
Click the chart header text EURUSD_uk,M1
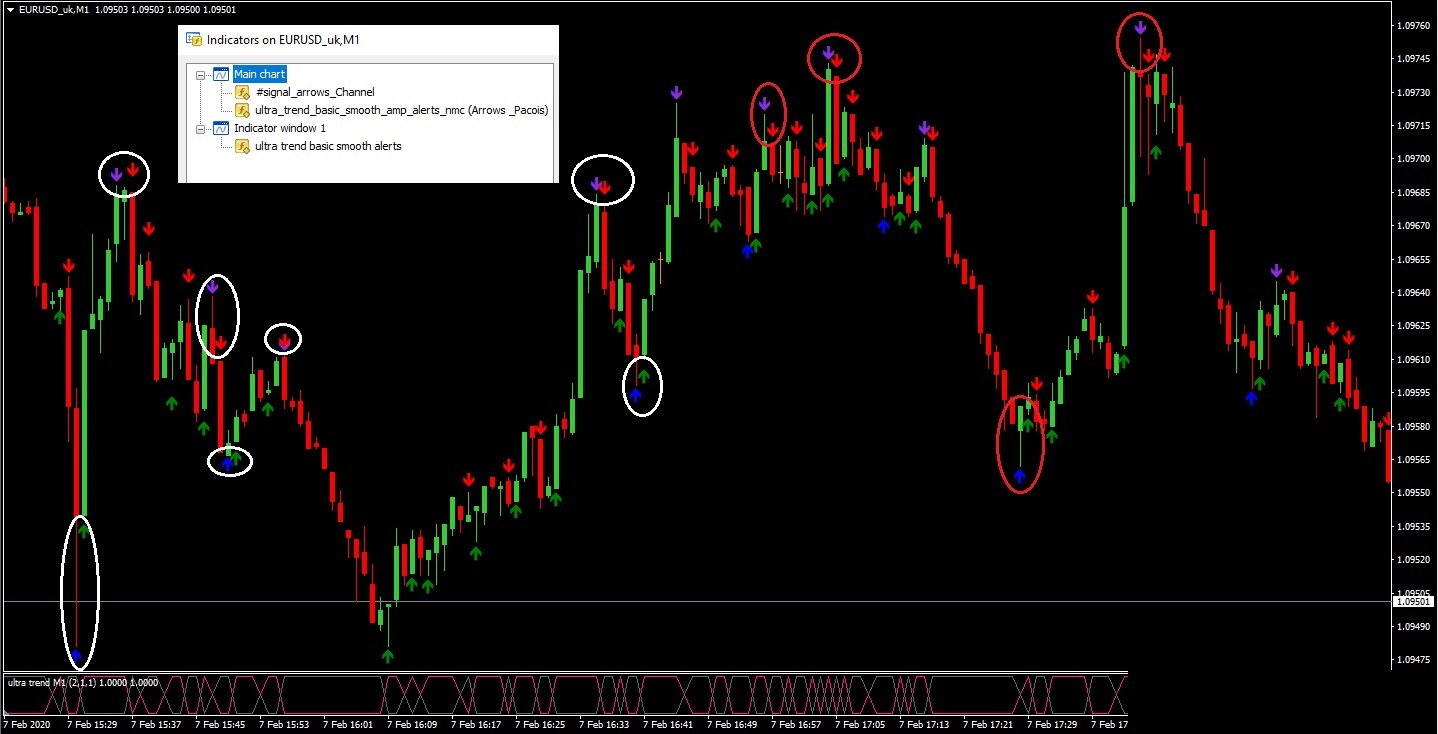click(x=53, y=9)
